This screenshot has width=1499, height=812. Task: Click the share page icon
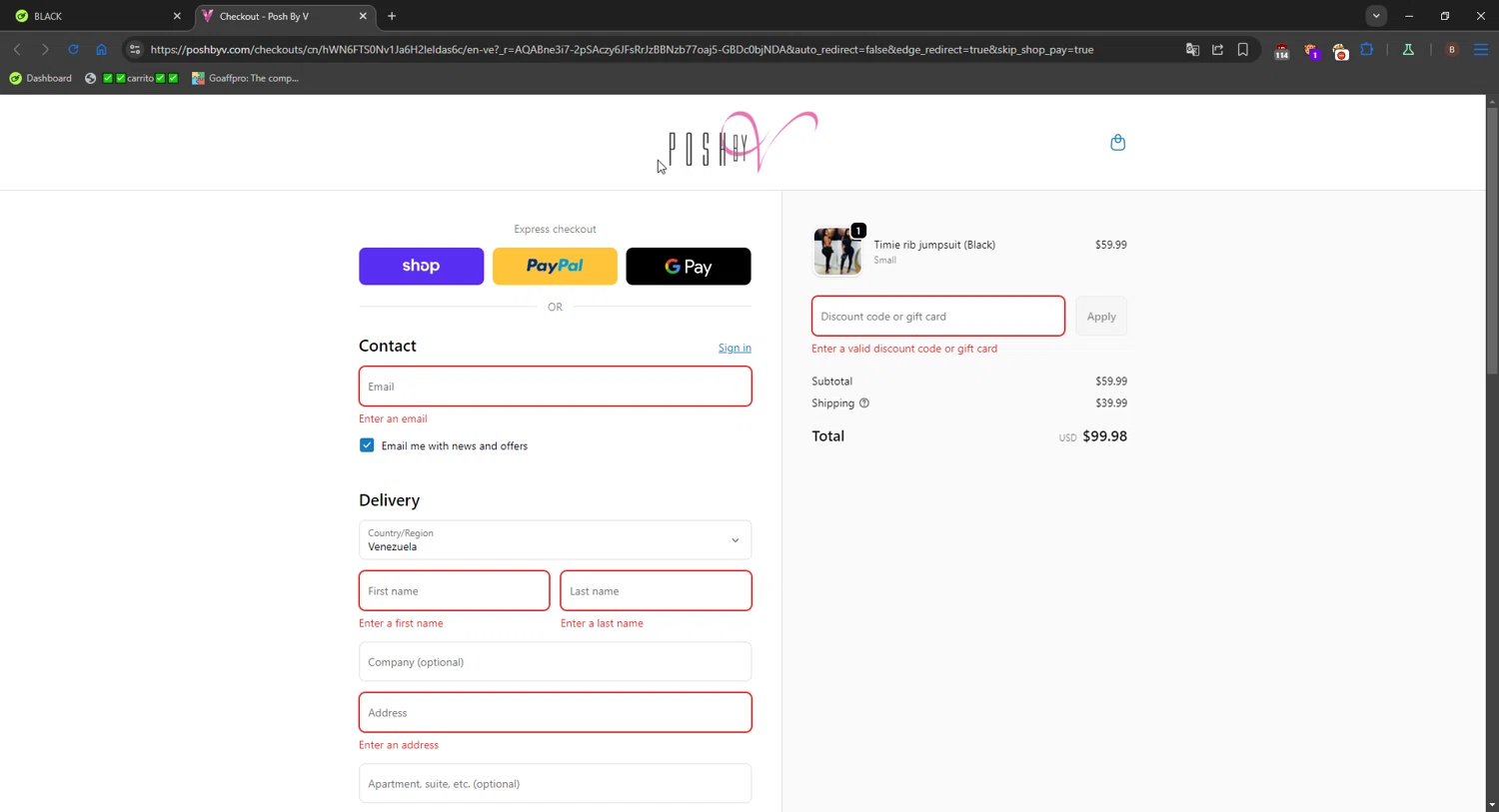click(x=1217, y=49)
